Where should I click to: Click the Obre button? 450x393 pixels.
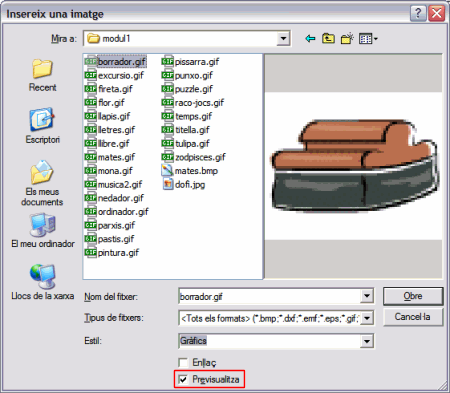click(413, 296)
